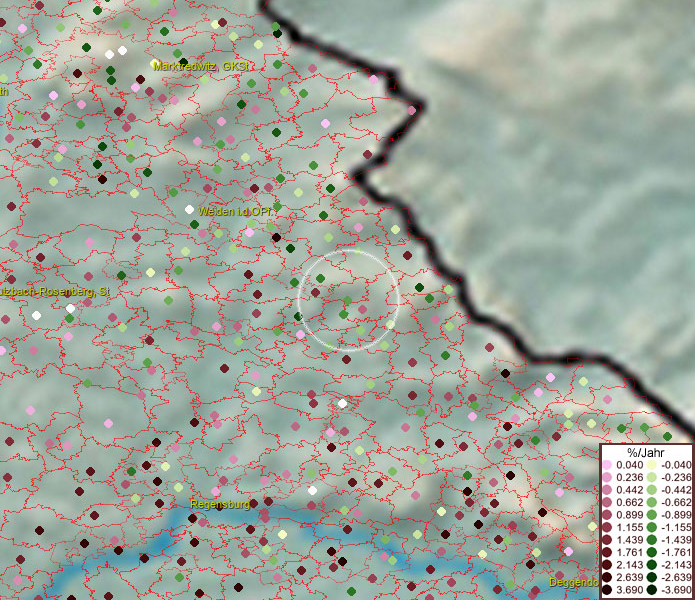Click inside the white circle selection ring
The image size is (695, 600).
[348, 299]
